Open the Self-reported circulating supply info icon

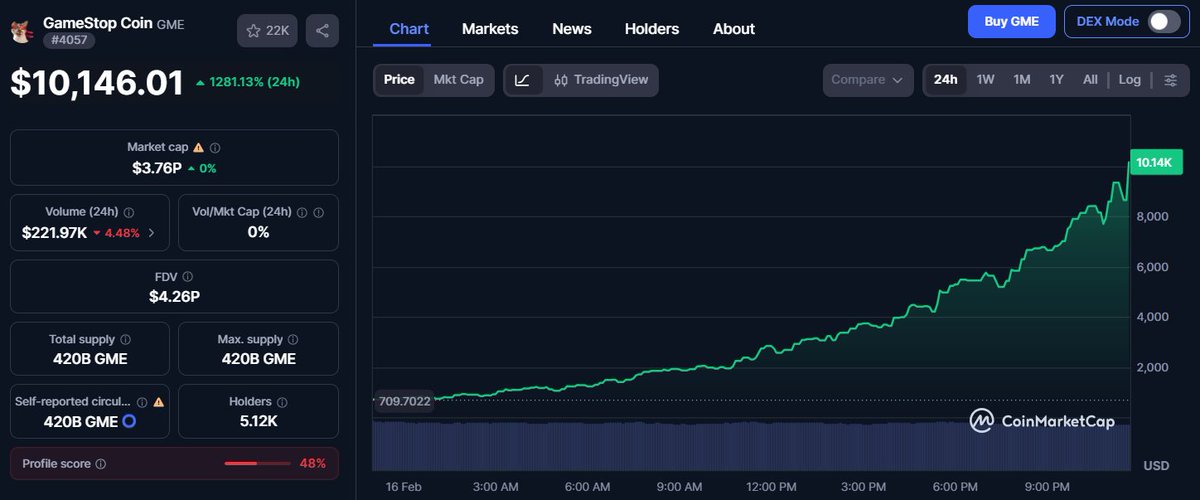[142, 402]
